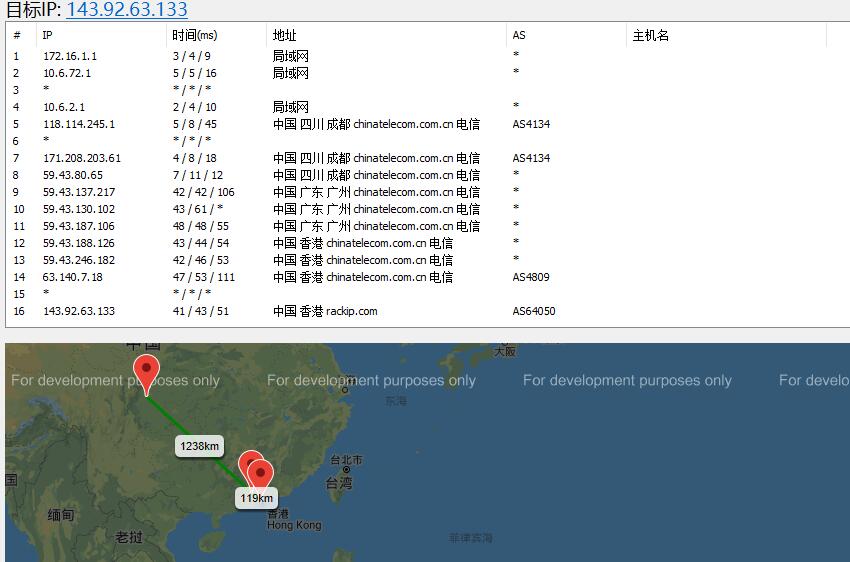Select row number 6 with timed-out hop
The width and height of the screenshot is (850, 562).
[16, 141]
